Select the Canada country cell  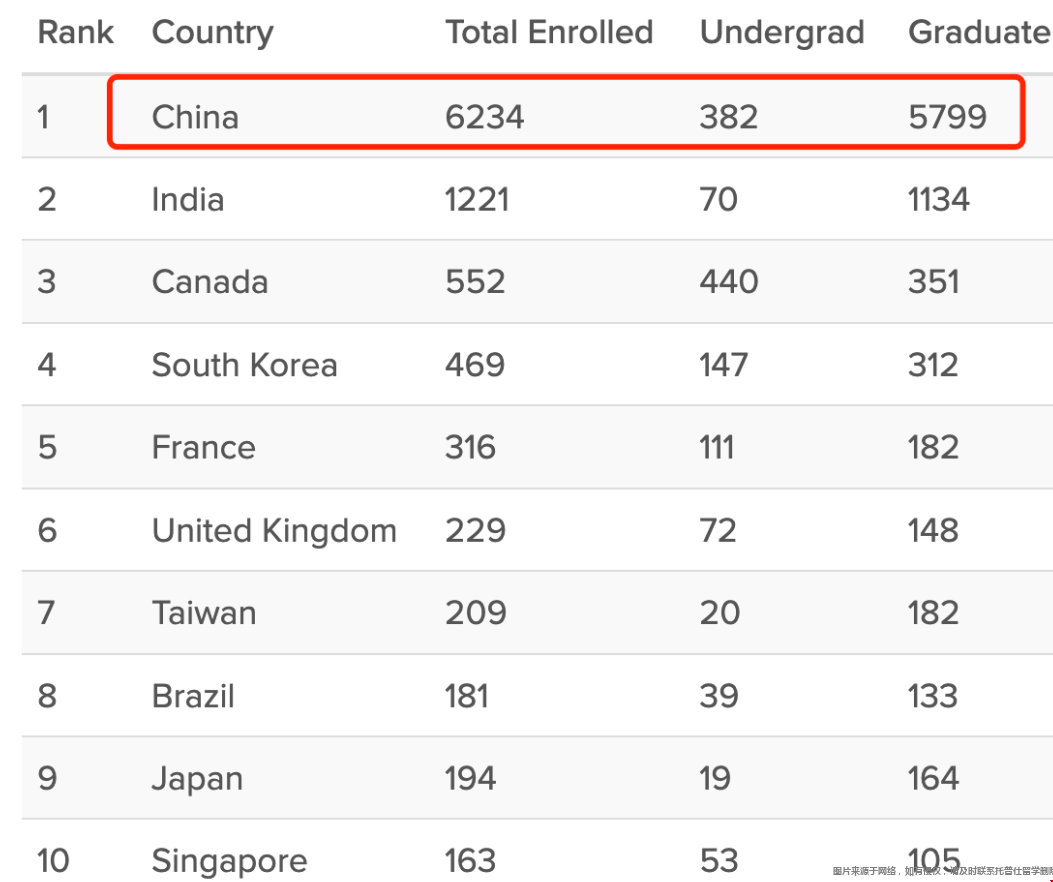210,281
